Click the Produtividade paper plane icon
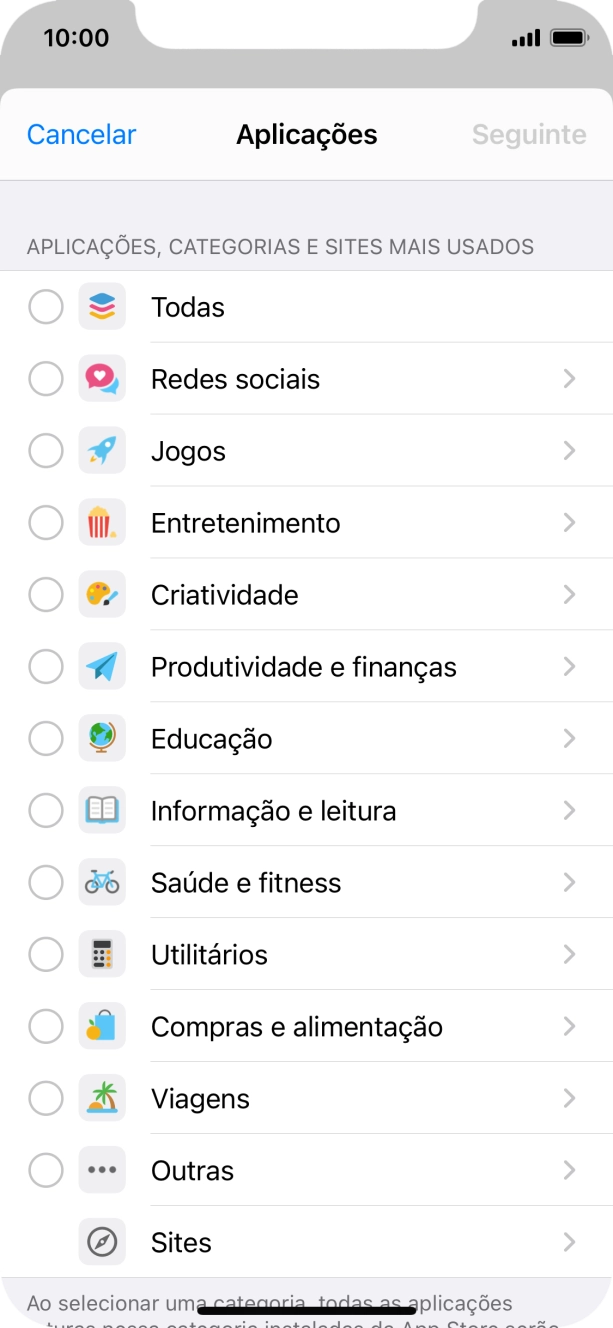The width and height of the screenshot is (613, 1328). click(102, 667)
